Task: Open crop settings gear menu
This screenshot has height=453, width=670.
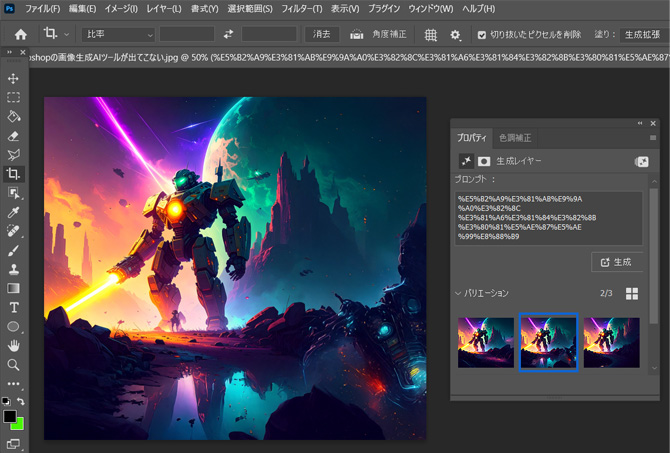Action: tap(455, 35)
